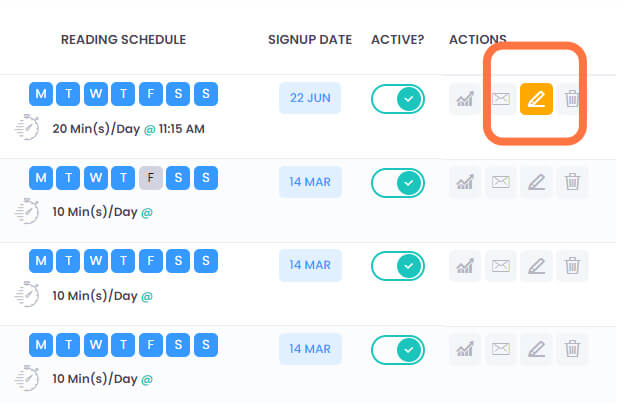Image resolution: width=624 pixels, height=403 pixels.
Task: Enable the gray Friday button in second row
Action: 150,177
